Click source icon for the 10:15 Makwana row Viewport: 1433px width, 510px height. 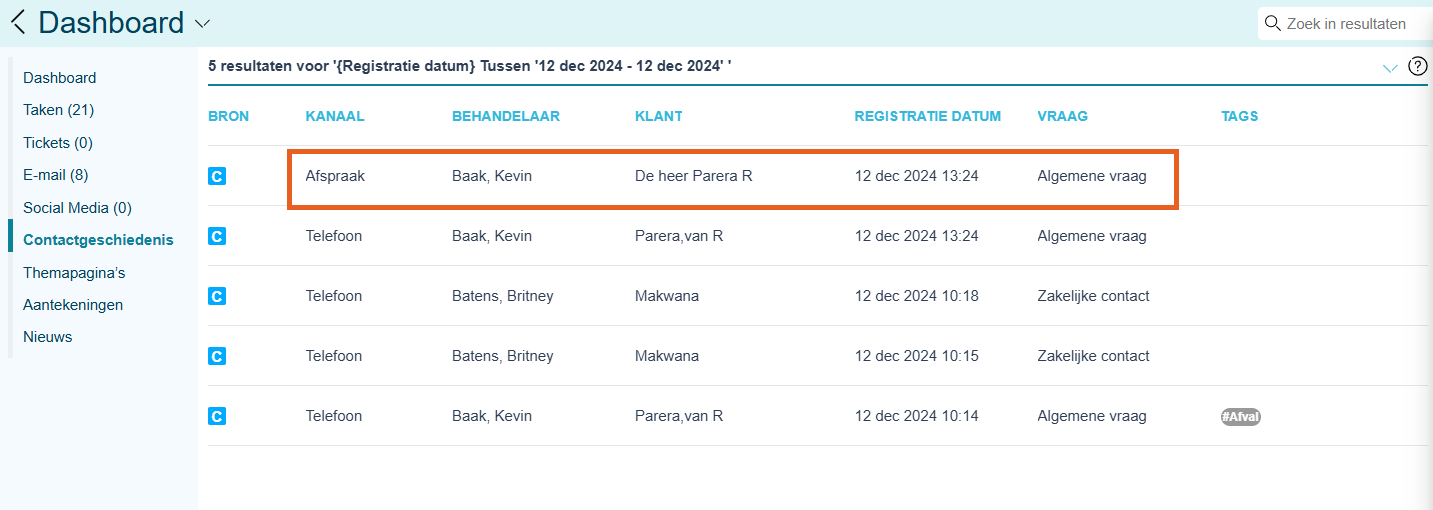pyautogui.click(x=217, y=356)
